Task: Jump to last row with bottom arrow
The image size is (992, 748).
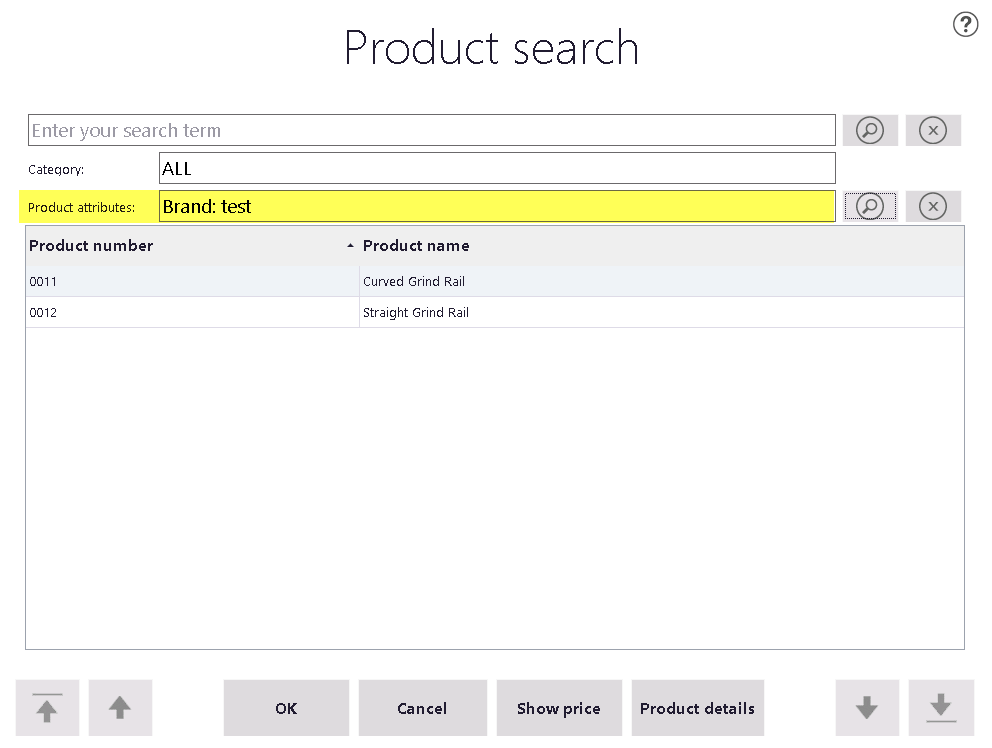Action: 941,707
